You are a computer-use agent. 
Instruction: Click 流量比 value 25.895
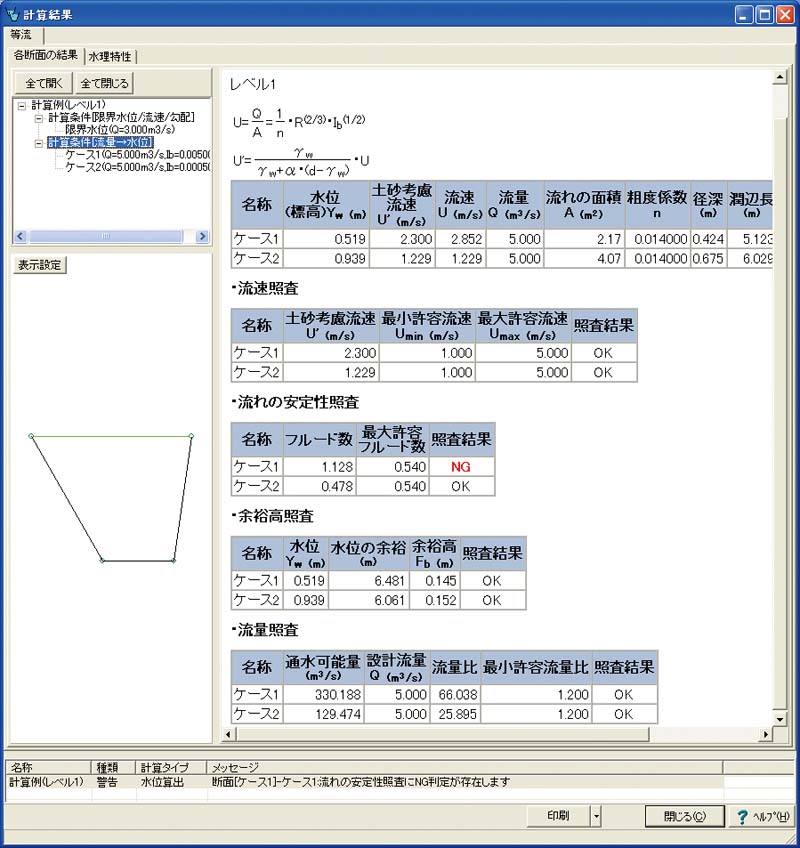454,714
